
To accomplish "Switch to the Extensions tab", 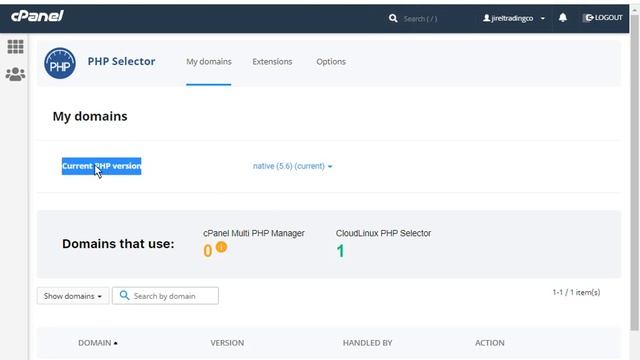I will coord(272,62).
